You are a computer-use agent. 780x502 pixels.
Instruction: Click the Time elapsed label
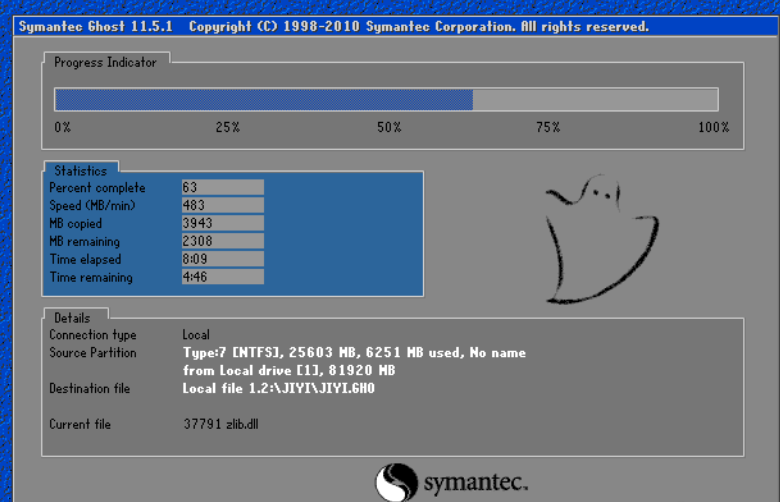coord(85,260)
